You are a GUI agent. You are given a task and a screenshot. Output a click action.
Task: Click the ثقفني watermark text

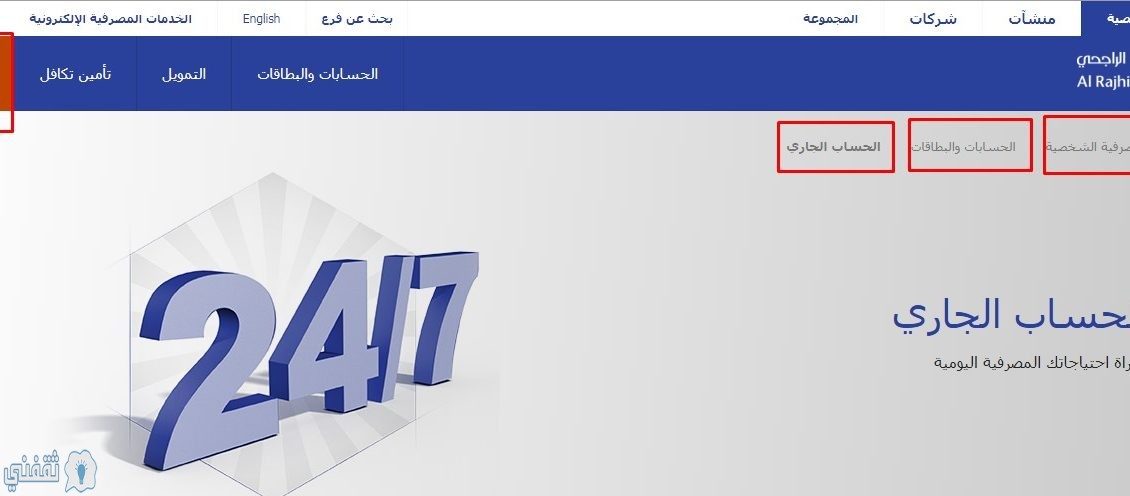tap(32, 471)
